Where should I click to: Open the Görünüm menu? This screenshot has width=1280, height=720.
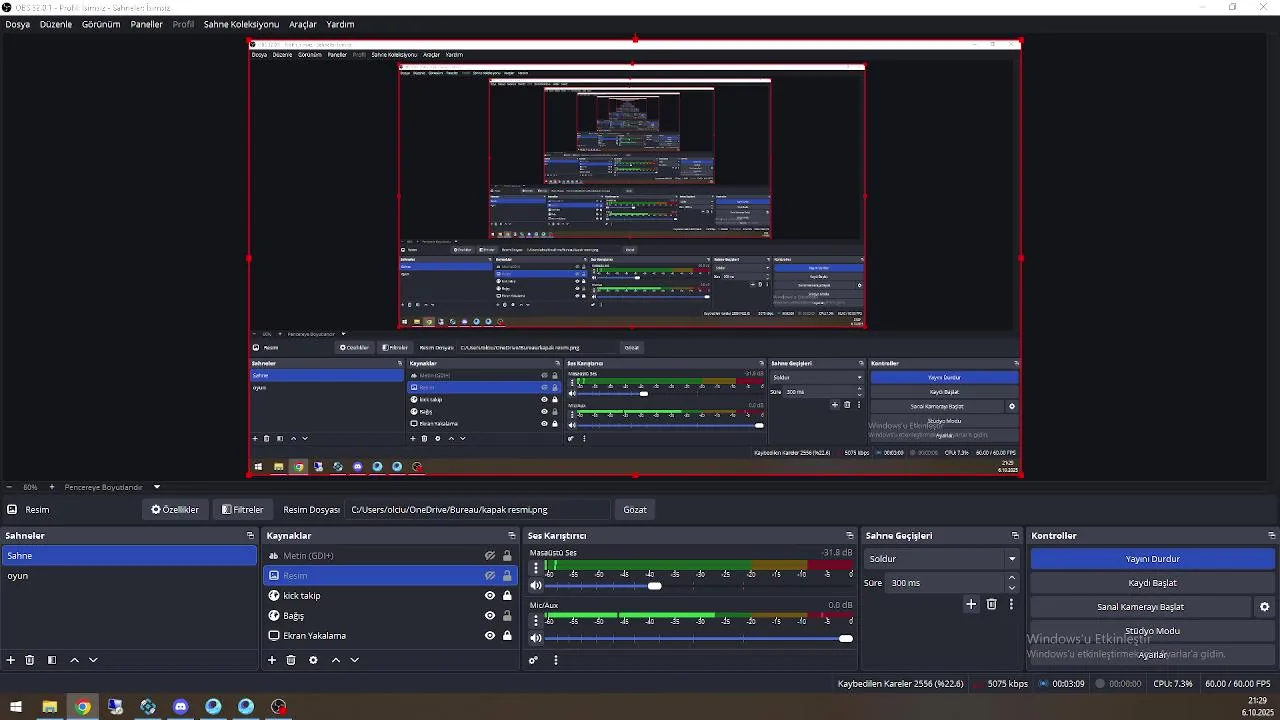click(x=101, y=24)
